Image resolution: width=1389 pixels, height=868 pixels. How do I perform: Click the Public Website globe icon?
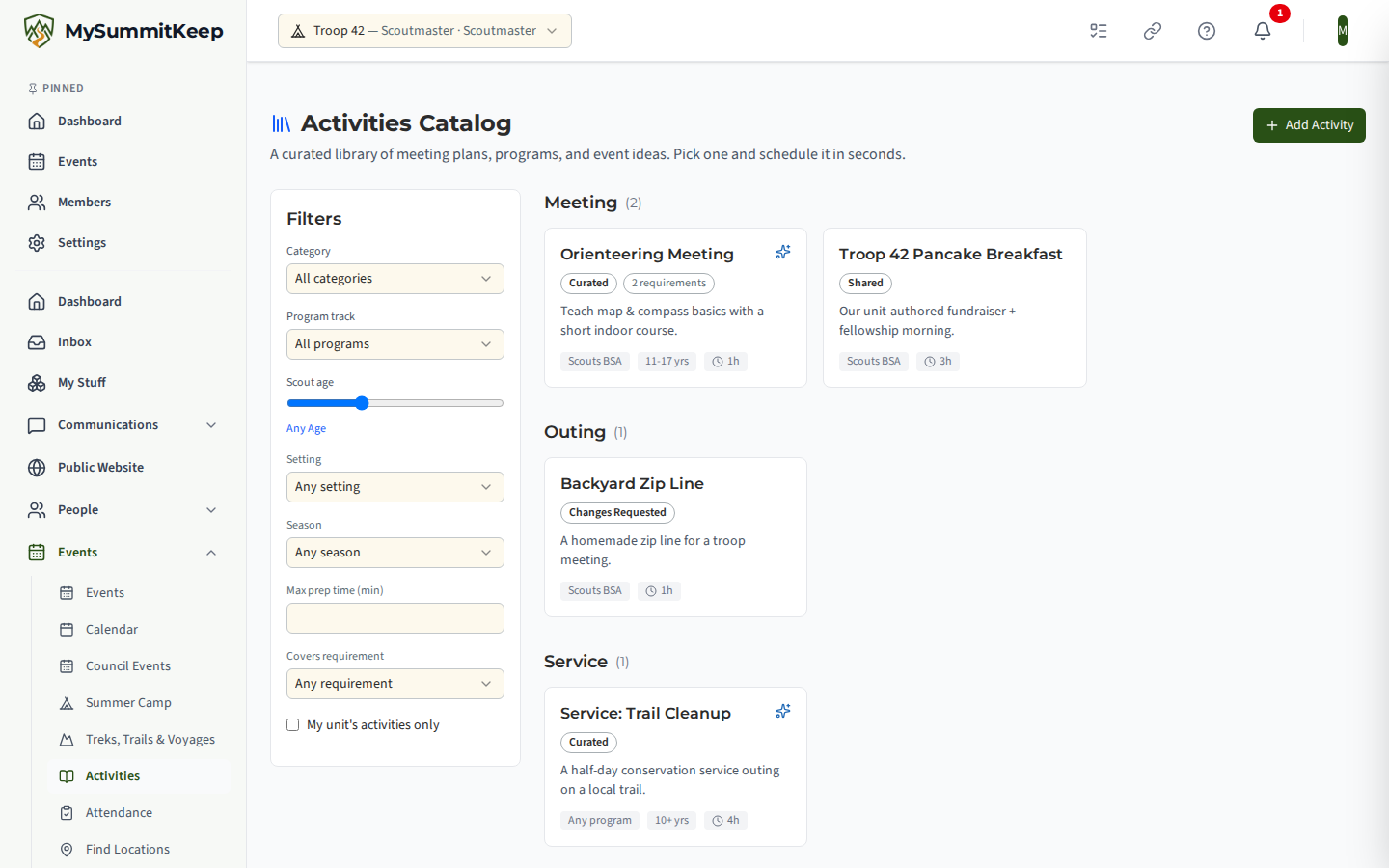37,468
